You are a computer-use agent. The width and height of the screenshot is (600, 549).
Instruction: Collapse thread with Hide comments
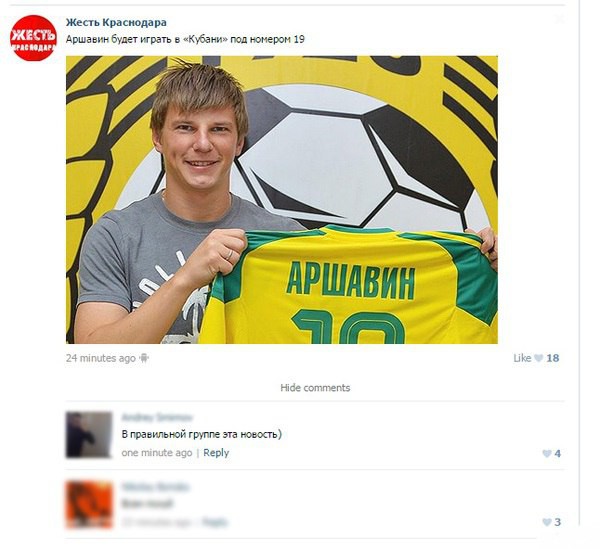(315, 388)
